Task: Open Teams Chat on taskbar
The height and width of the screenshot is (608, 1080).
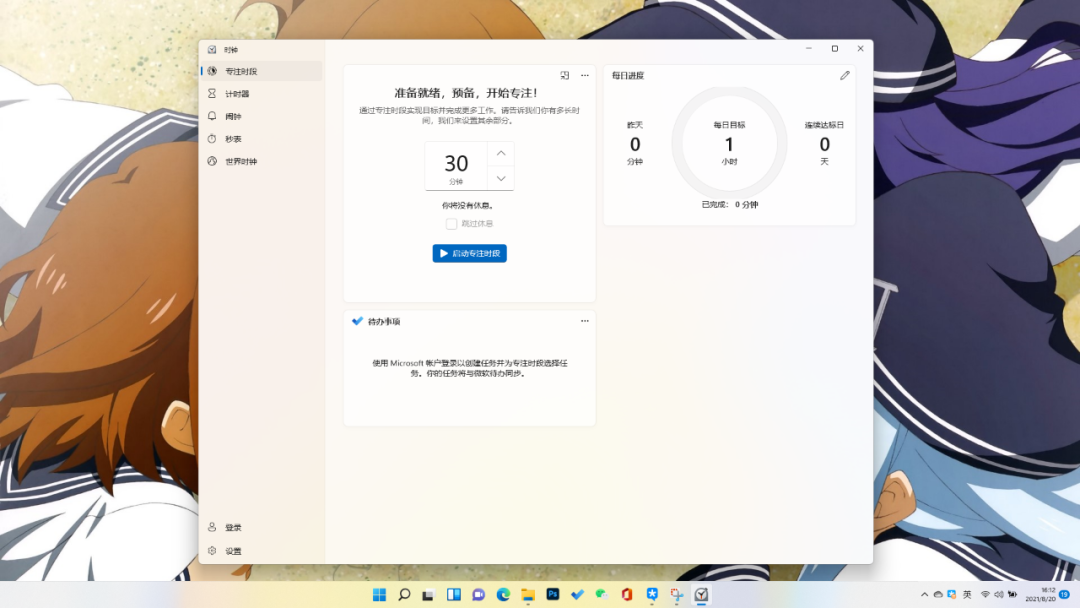Action: click(x=478, y=594)
